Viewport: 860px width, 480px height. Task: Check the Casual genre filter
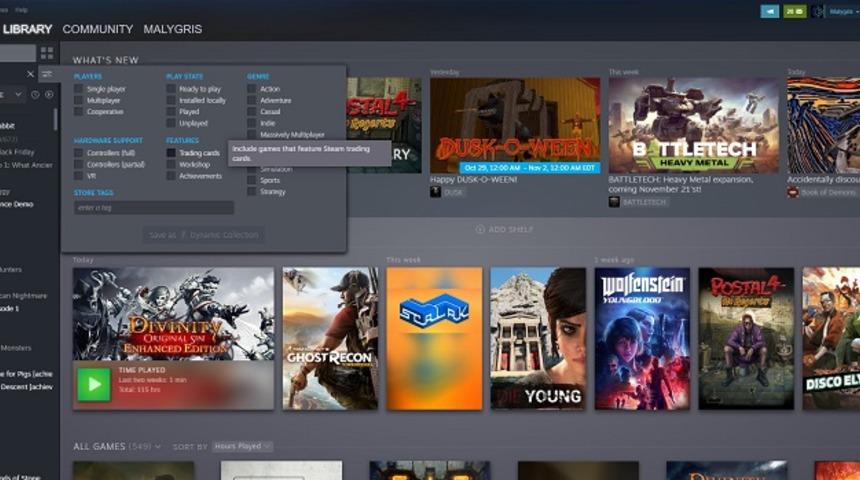pos(252,111)
